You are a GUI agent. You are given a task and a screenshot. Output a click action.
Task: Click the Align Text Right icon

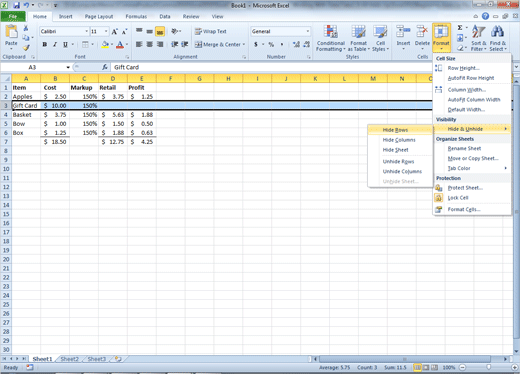click(x=160, y=44)
